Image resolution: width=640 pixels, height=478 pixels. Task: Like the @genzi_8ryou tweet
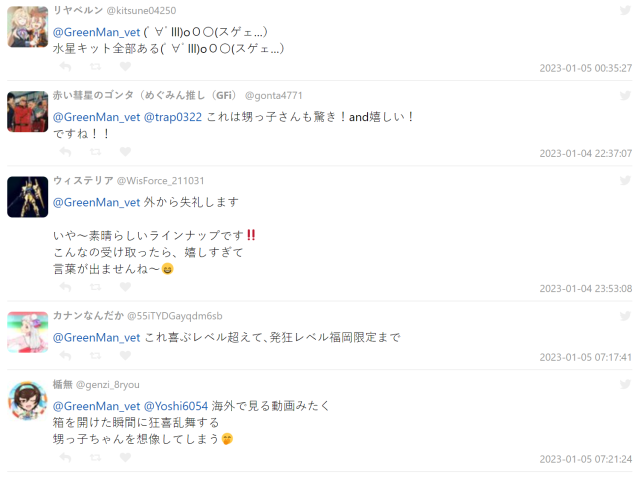(x=125, y=458)
